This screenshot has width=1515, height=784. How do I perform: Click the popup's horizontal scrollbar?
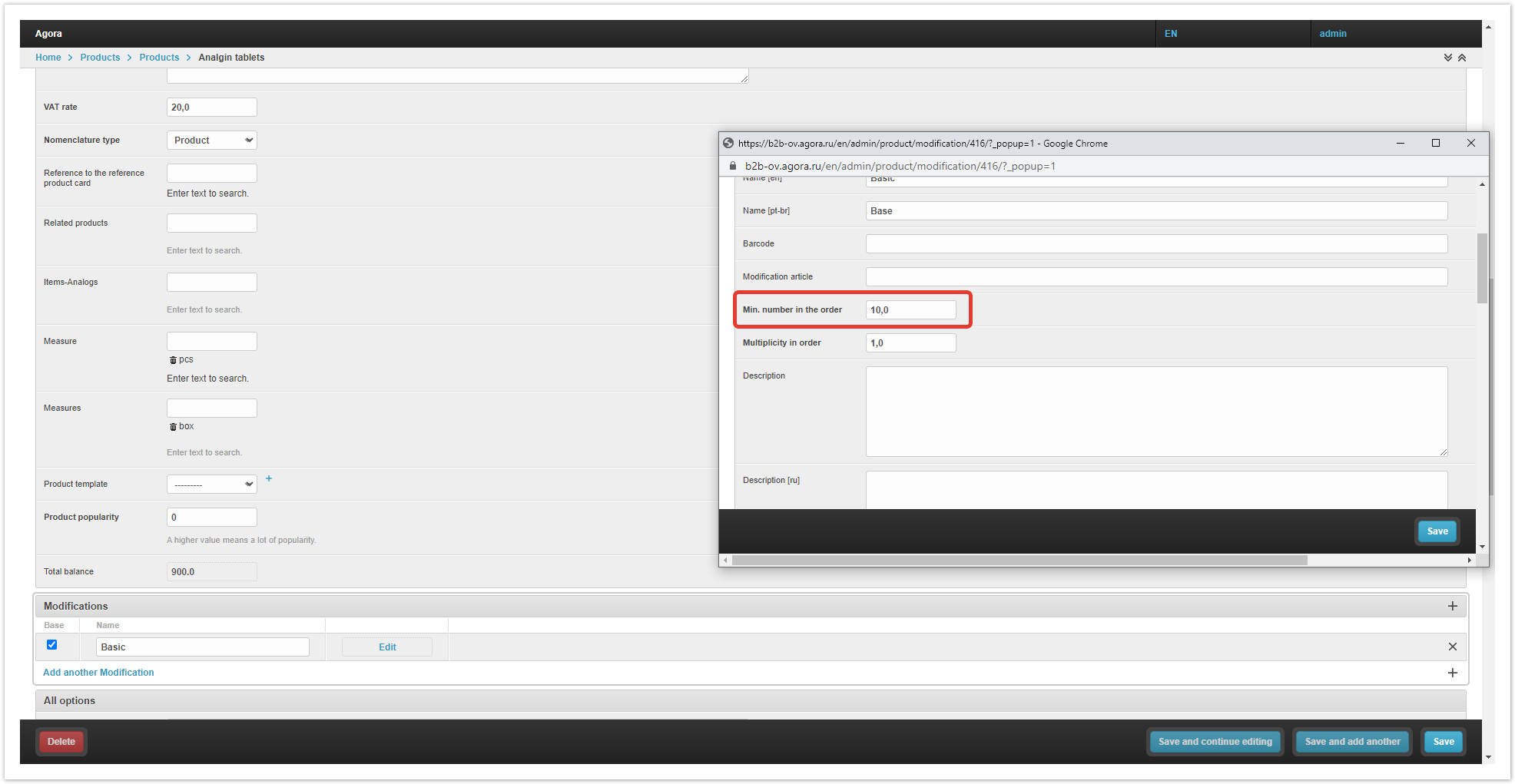pyautogui.click(x=1019, y=561)
